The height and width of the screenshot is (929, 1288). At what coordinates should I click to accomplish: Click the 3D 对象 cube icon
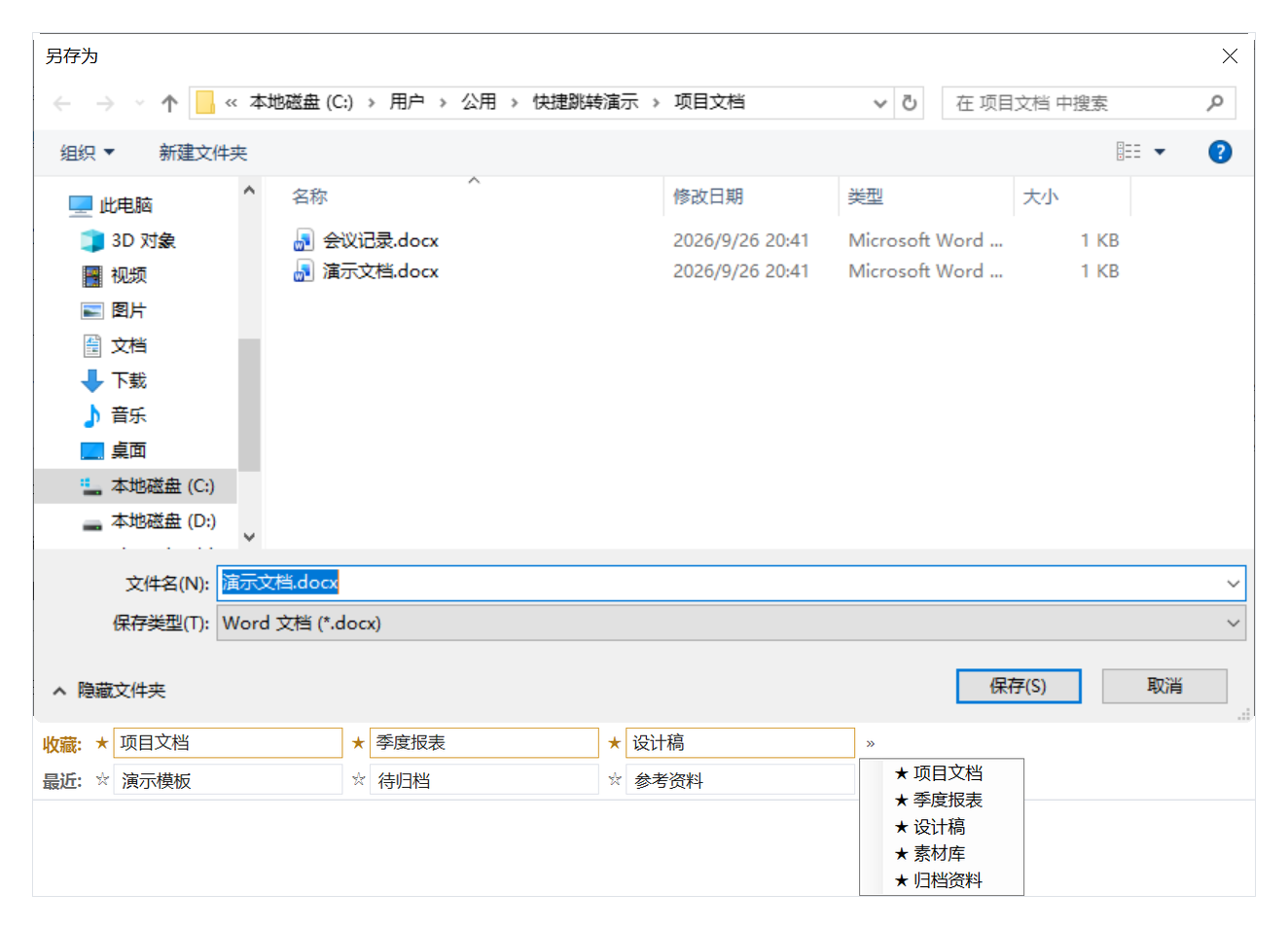(x=92, y=240)
